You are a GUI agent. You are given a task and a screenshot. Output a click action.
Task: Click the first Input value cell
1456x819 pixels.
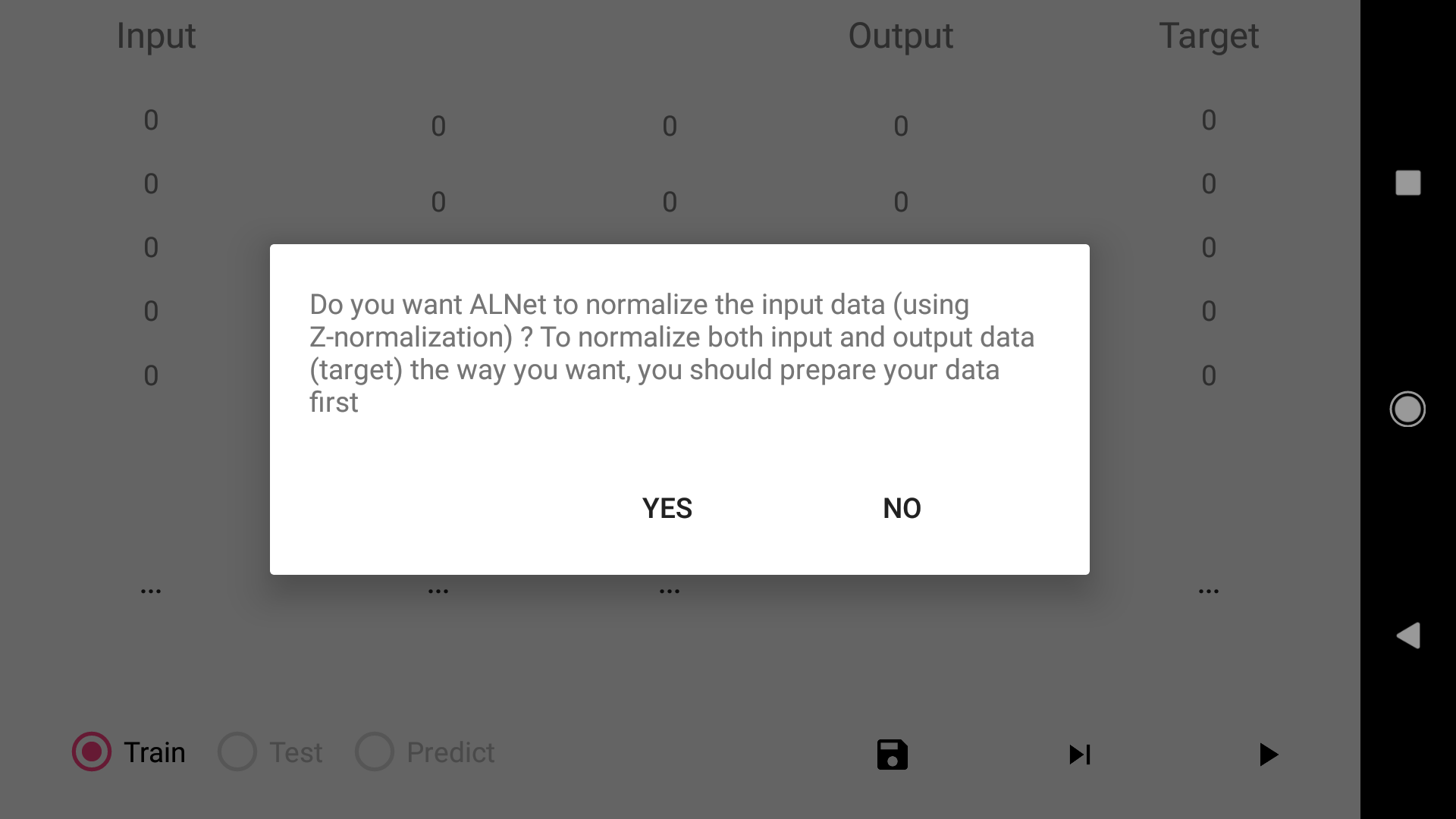(151, 120)
